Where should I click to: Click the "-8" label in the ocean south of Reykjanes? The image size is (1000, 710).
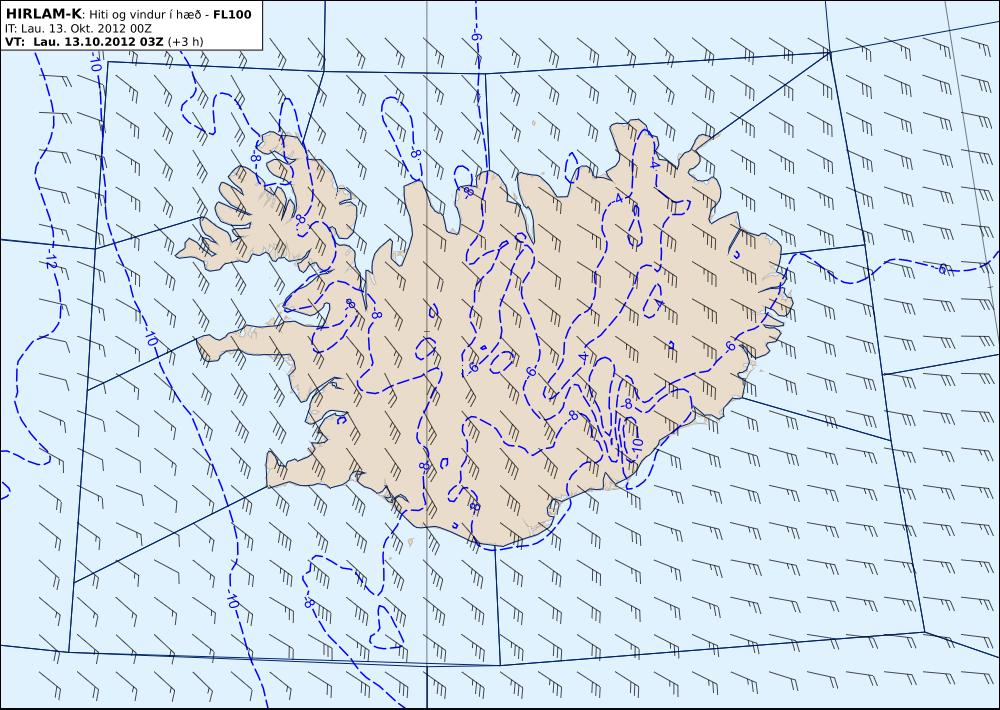pyautogui.click(x=309, y=602)
